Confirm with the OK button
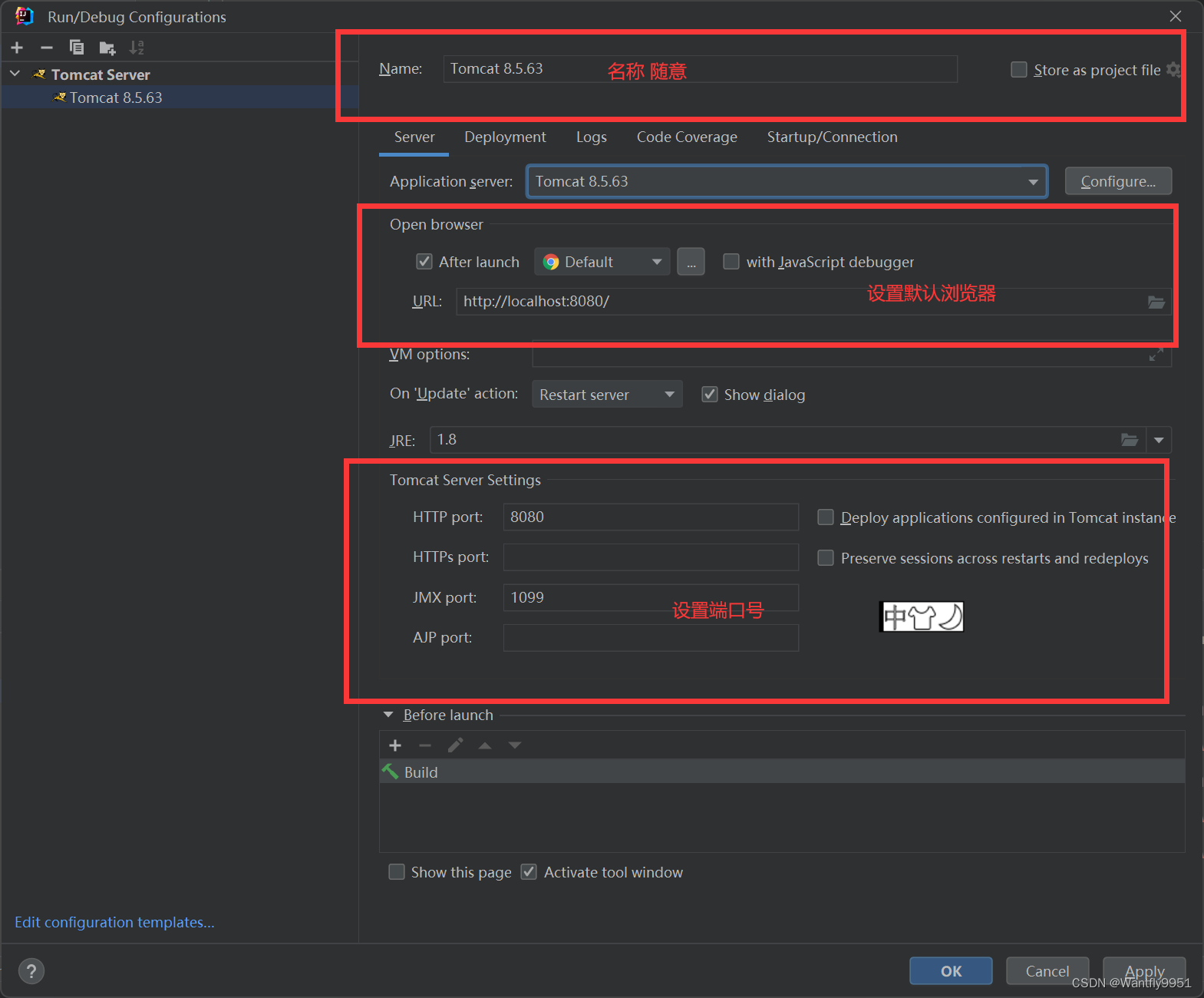1204x998 pixels. pyautogui.click(x=951, y=971)
